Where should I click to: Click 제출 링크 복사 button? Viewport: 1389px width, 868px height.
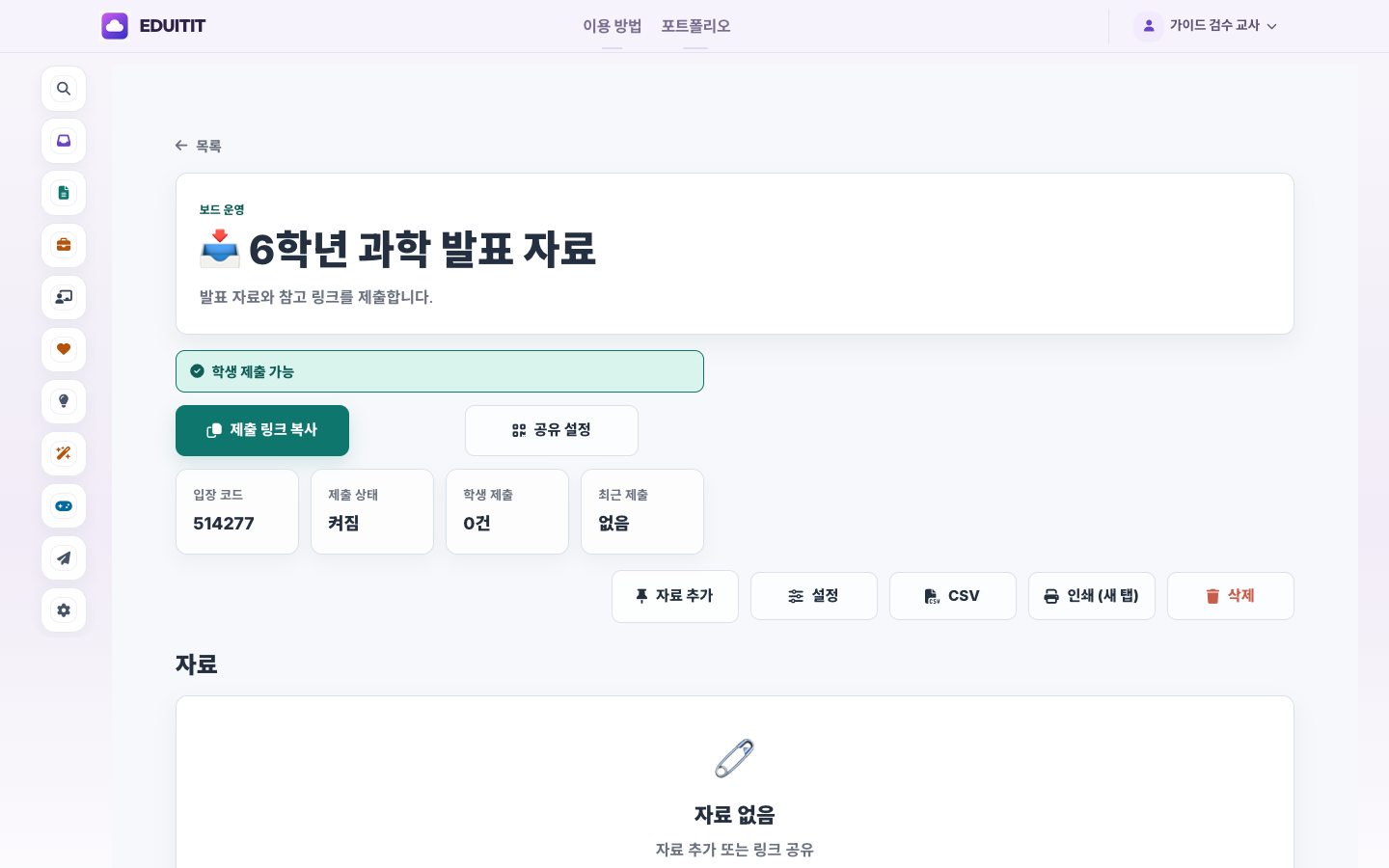click(262, 430)
